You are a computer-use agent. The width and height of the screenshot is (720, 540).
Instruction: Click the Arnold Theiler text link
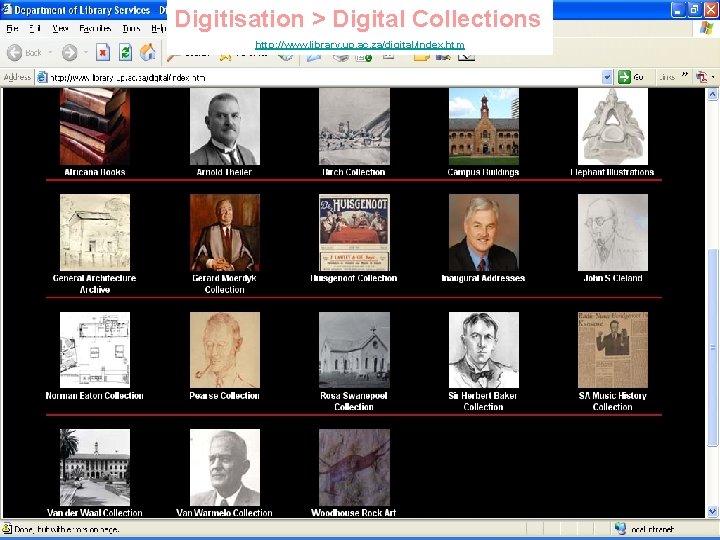(224, 172)
